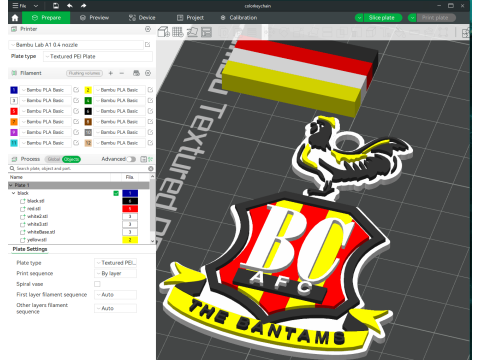480x360 pixels.
Task: Click object list scrollbar down arrow
Action: (x=152, y=241)
